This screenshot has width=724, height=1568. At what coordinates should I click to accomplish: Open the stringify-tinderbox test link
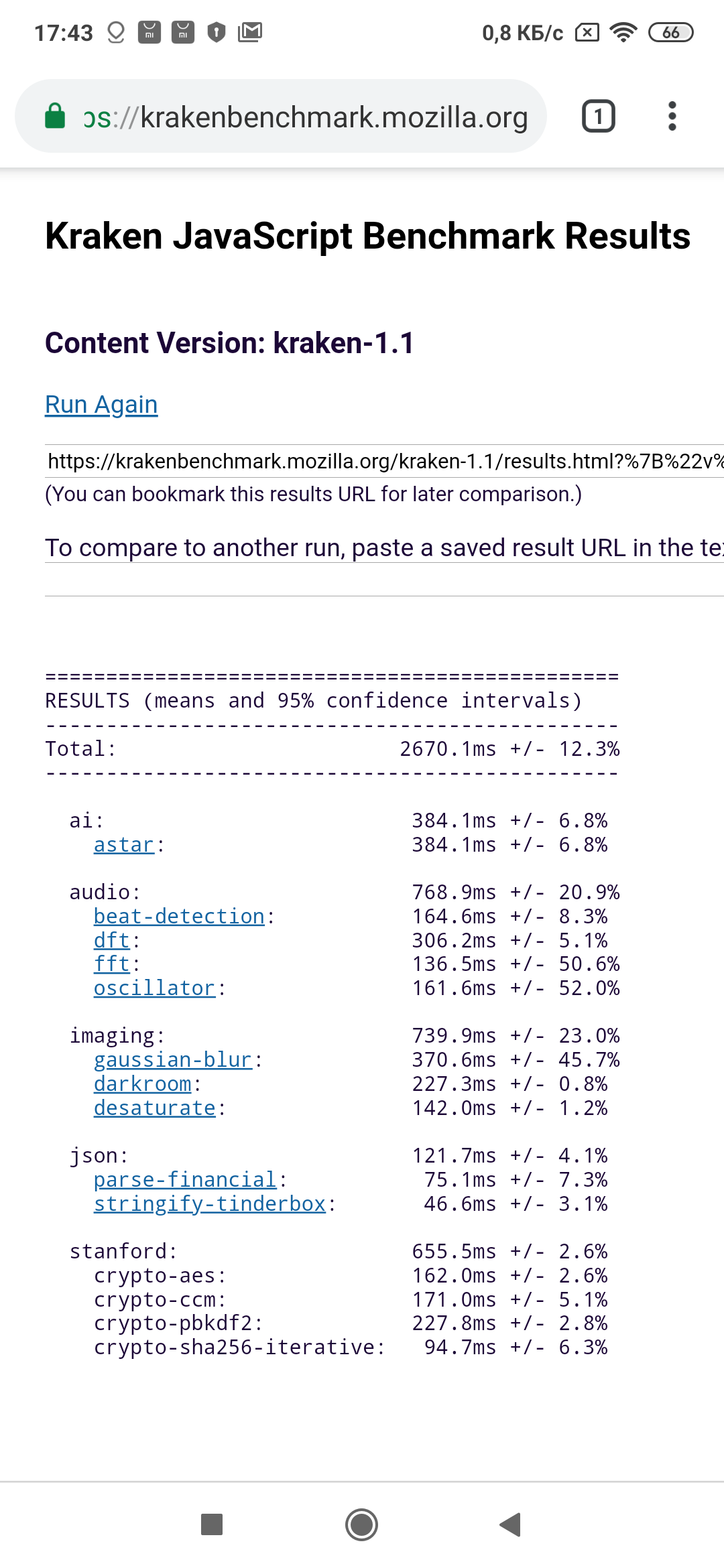210,1204
